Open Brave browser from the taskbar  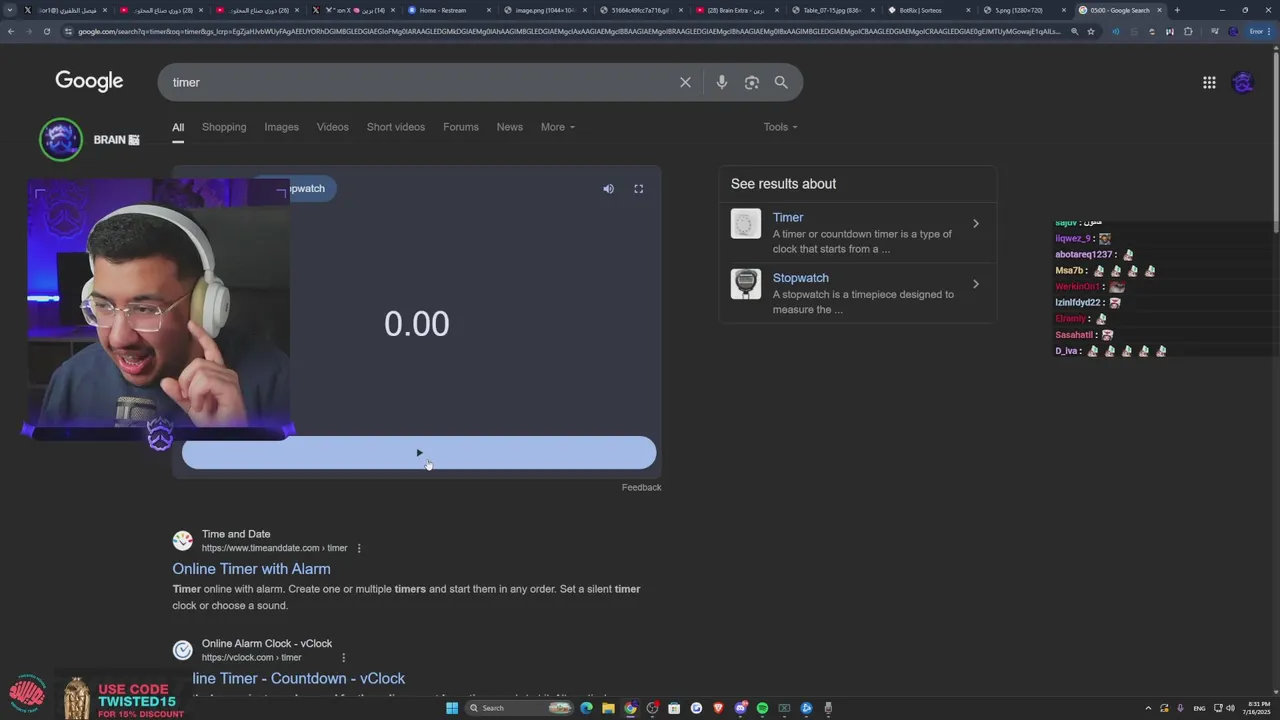(718, 708)
